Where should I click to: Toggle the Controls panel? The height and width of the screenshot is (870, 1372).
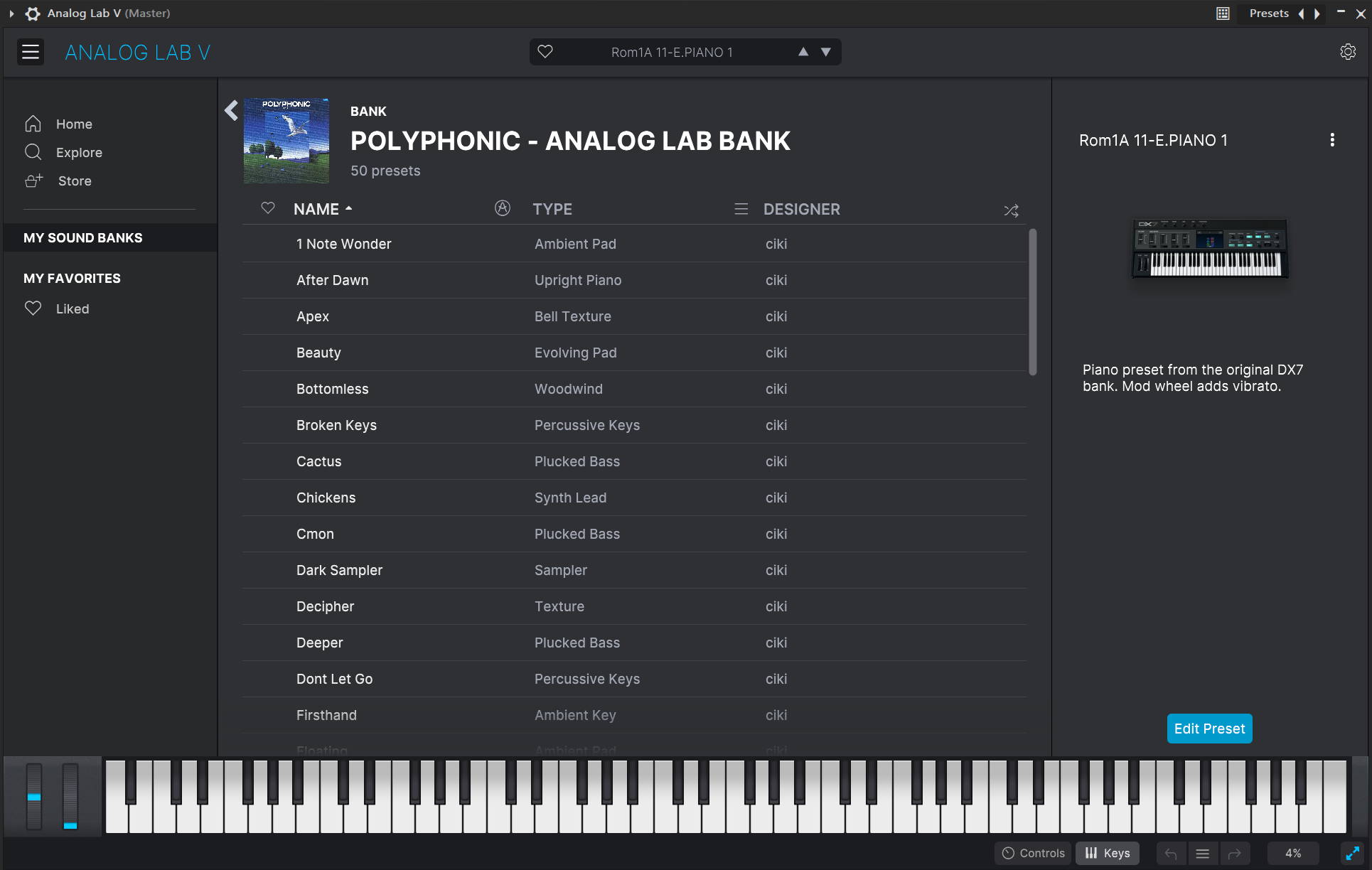[x=1034, y=853]
